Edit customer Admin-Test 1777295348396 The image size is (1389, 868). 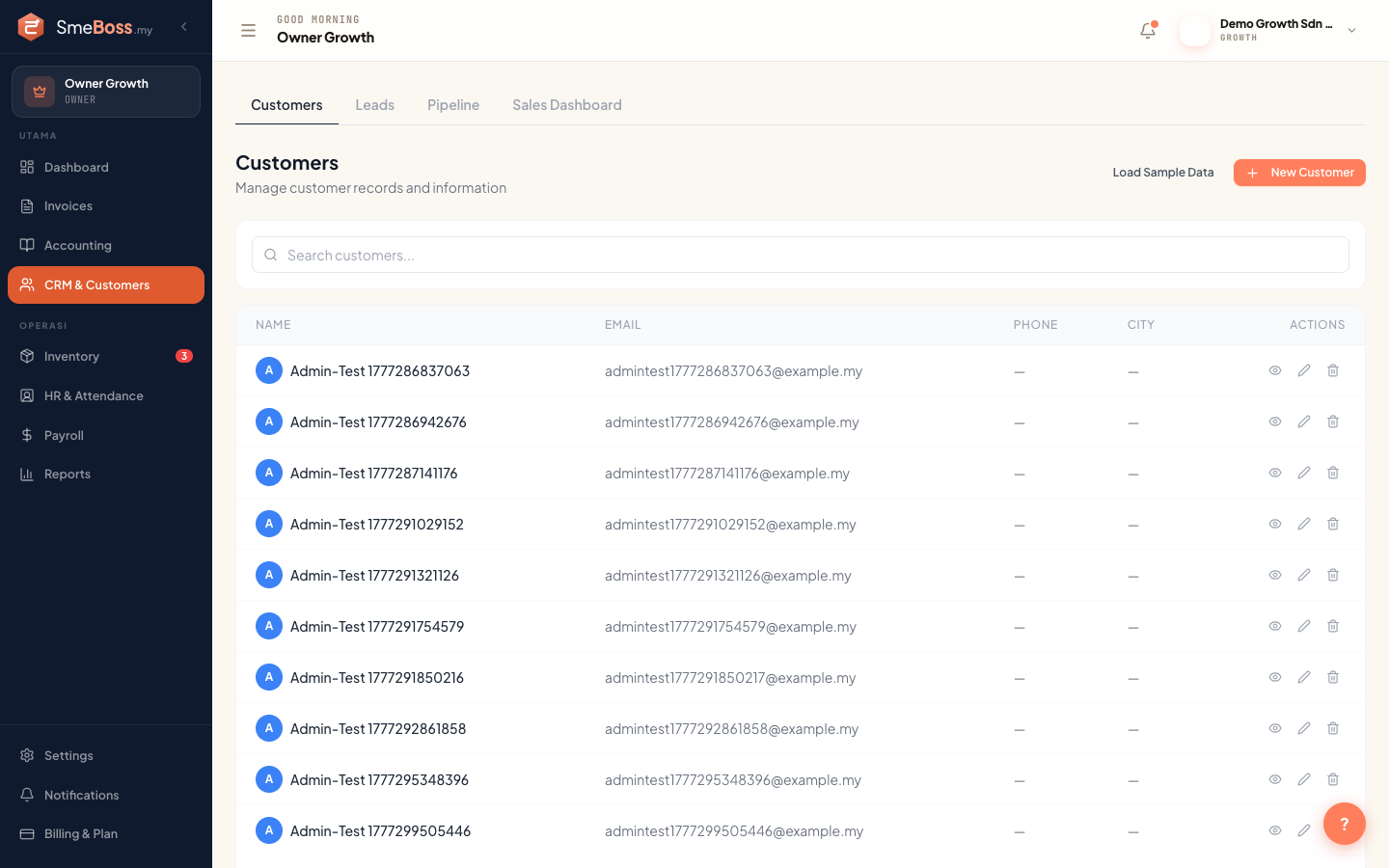pos(1304,779)
